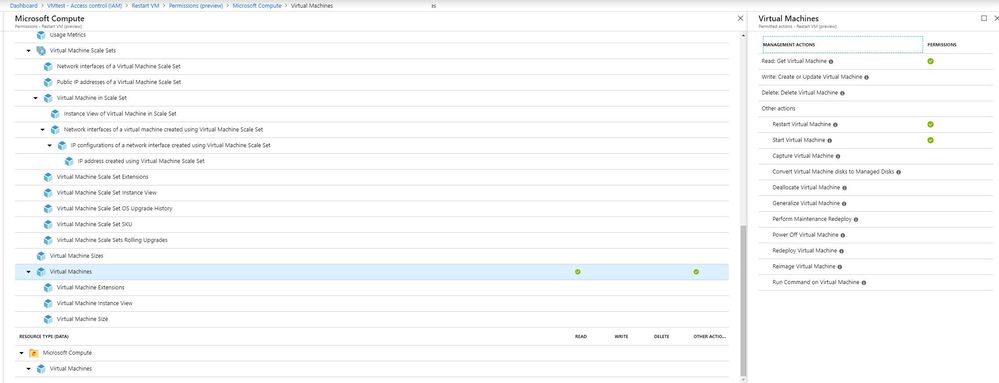The image size is (999, 383).
Task: Click the Other Actions green check in Virtual Machines row
Action: point(696,271)
